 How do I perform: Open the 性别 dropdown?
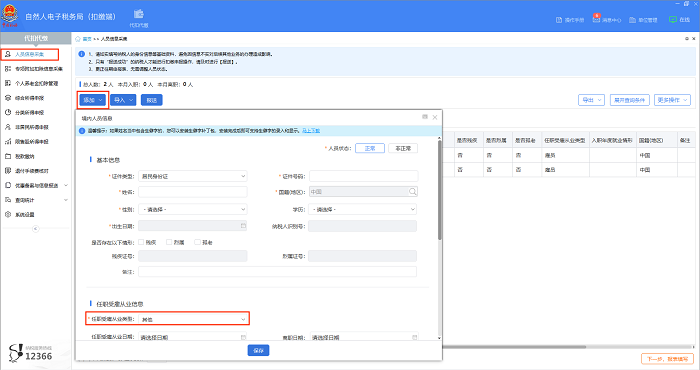point(192,209)
